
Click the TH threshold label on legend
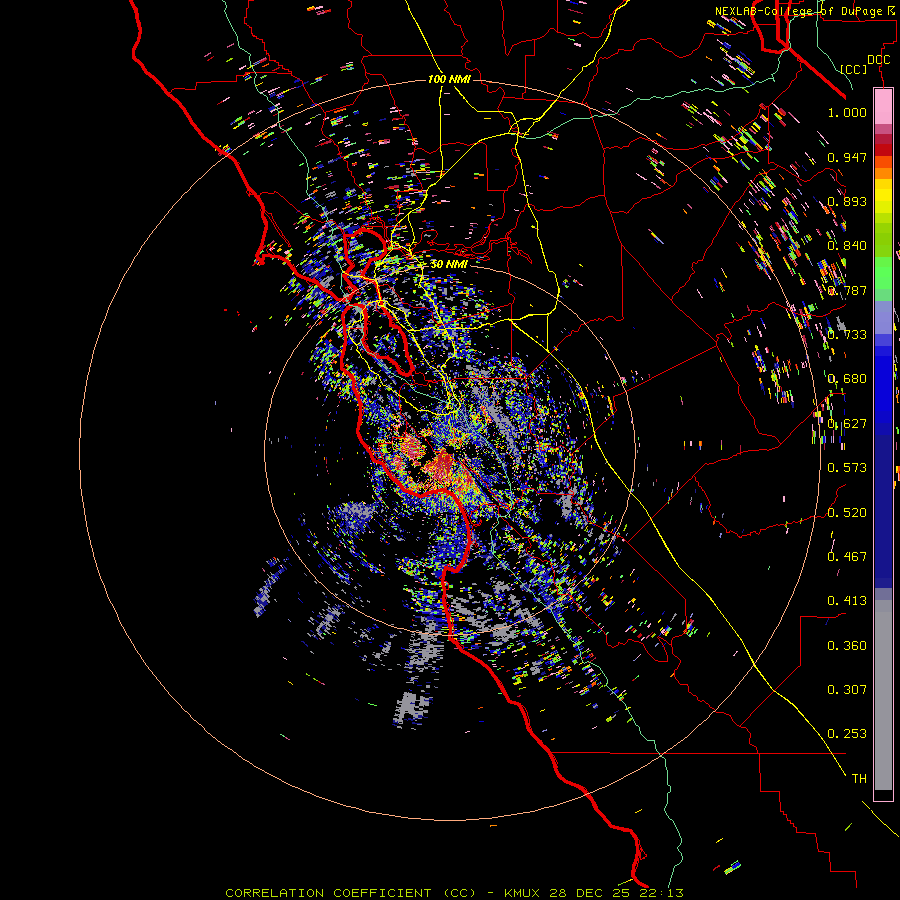coord(859,778)
